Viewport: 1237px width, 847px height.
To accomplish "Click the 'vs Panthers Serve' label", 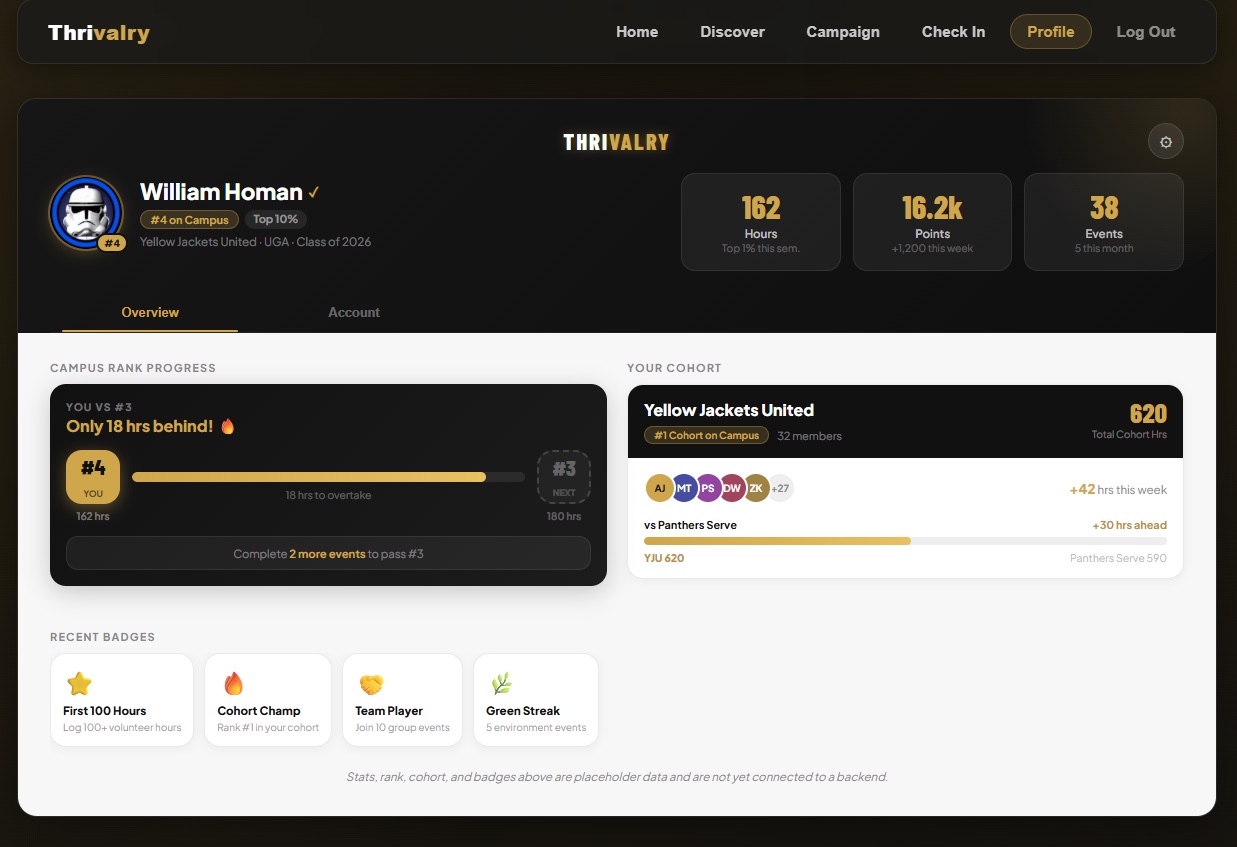I will pyautogui.click(x=690, y=525).
